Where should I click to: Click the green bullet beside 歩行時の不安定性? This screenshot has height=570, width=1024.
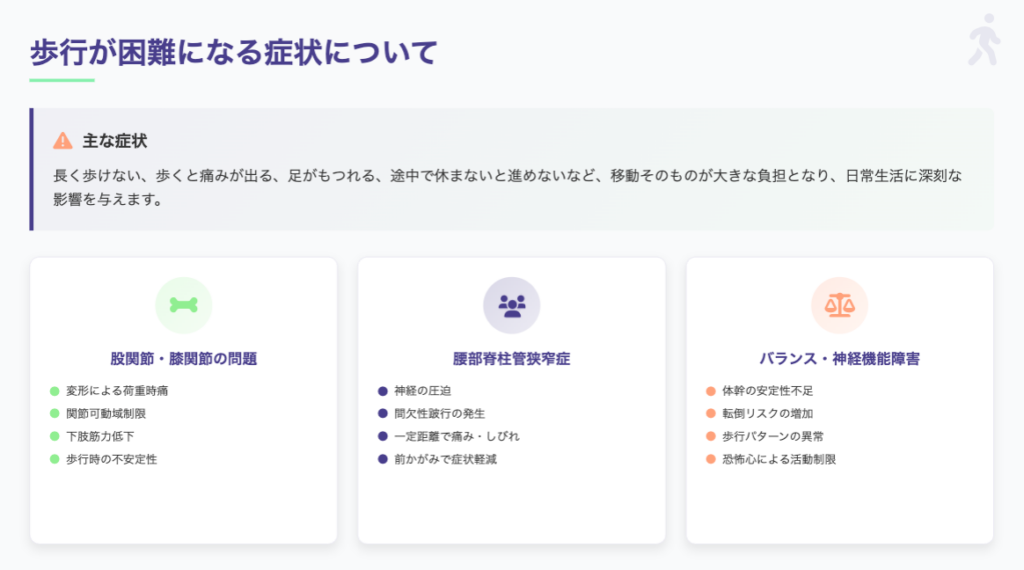coord(55,459)
